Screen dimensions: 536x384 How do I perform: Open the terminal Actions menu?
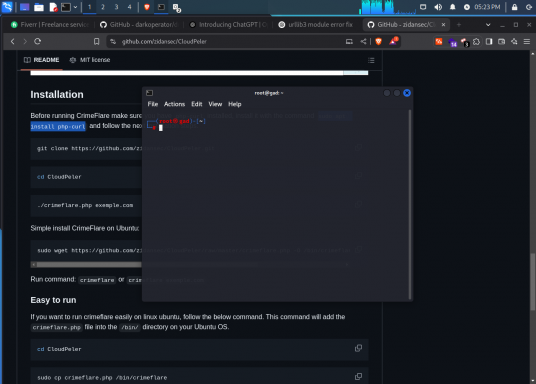[174, 104]
